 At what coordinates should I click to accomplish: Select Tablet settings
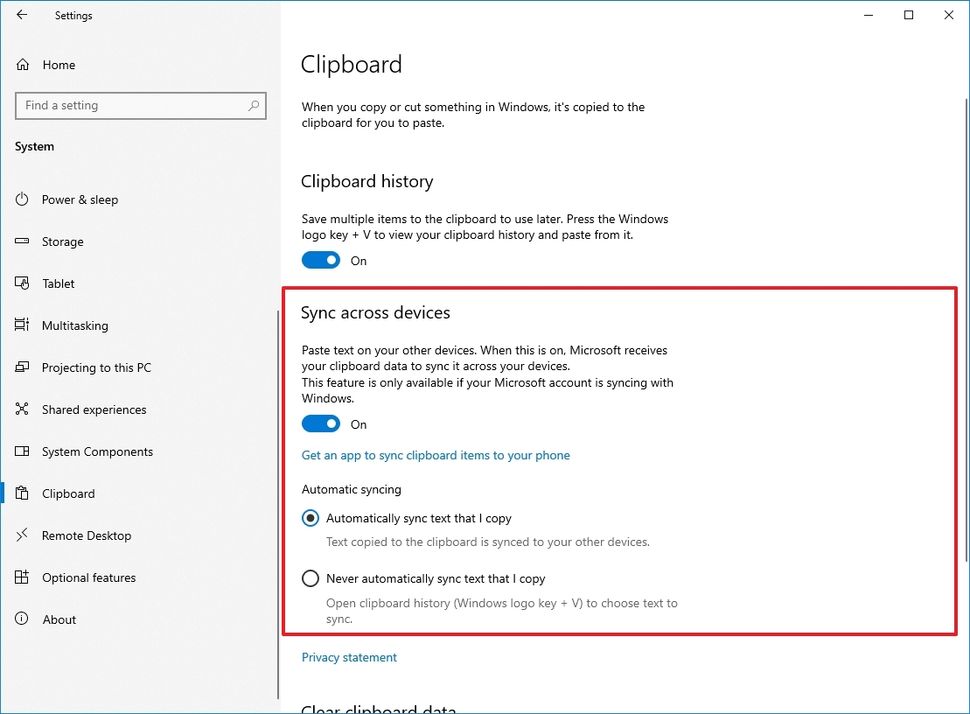click(58, 283)
